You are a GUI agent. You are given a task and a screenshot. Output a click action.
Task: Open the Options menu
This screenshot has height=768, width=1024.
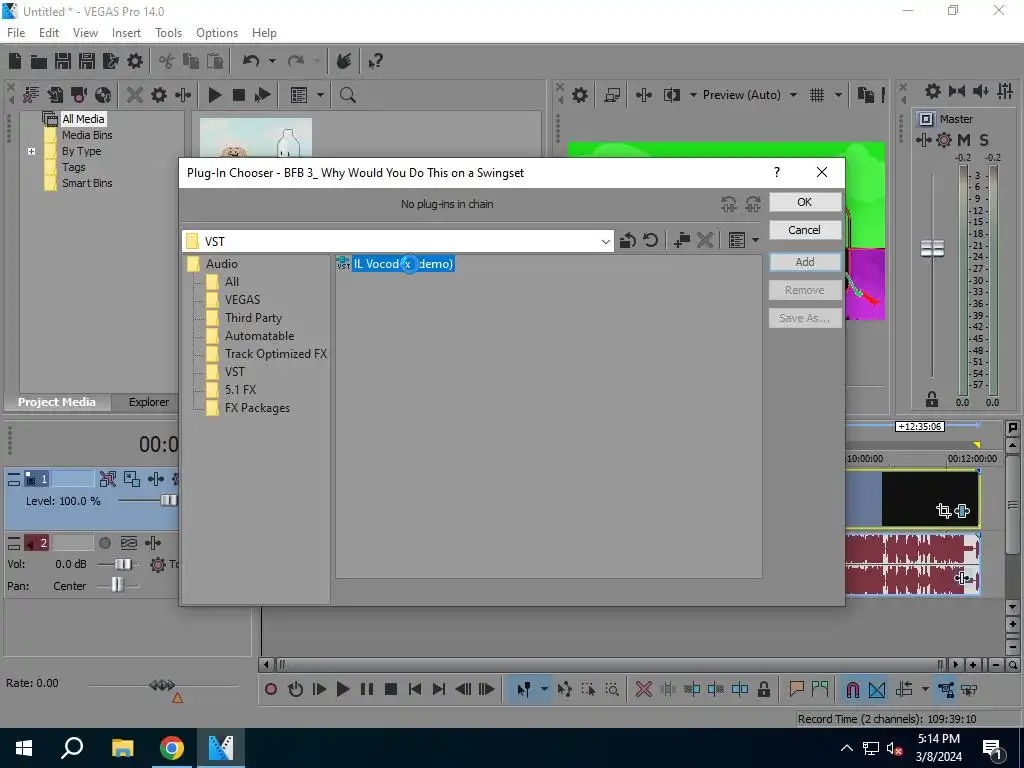click(217, 33)
